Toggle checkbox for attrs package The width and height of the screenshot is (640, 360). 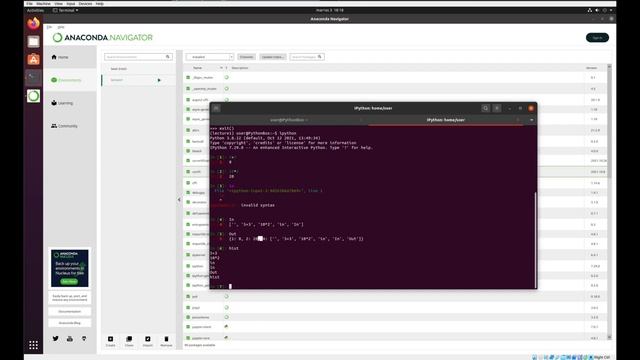click(188, 130)
